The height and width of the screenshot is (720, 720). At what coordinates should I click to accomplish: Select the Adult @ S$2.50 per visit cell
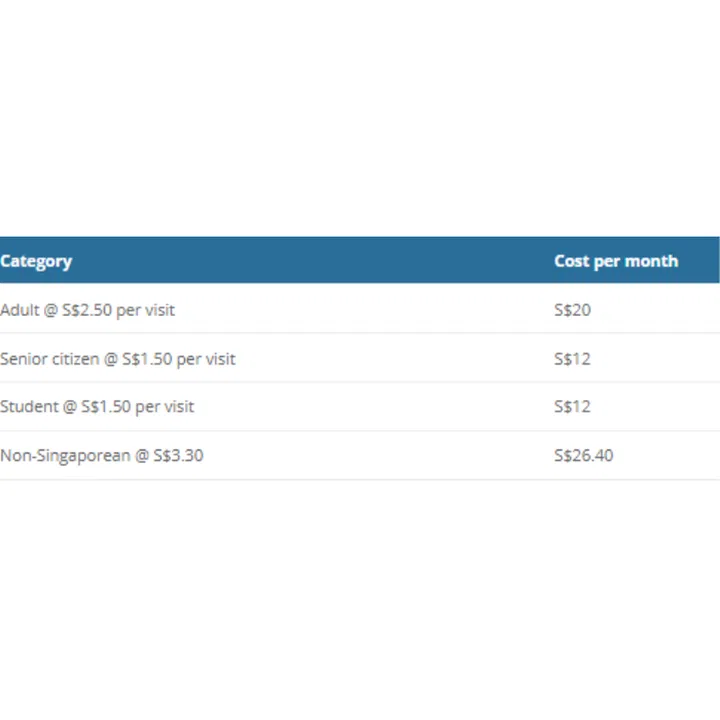click(88, 310)
